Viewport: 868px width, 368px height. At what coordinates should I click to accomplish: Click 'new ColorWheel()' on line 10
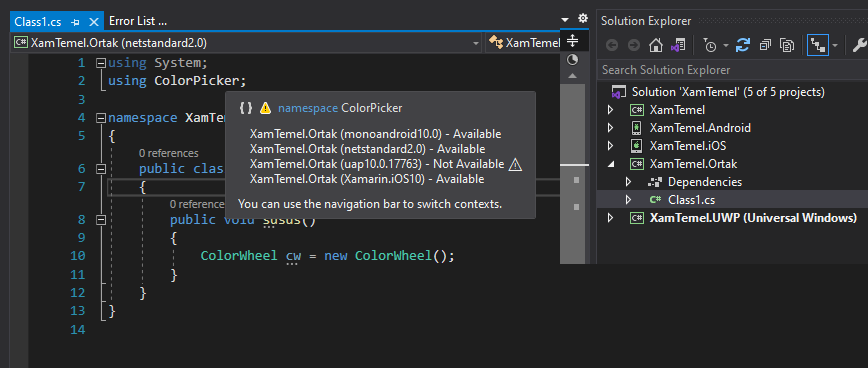point(389,256)
